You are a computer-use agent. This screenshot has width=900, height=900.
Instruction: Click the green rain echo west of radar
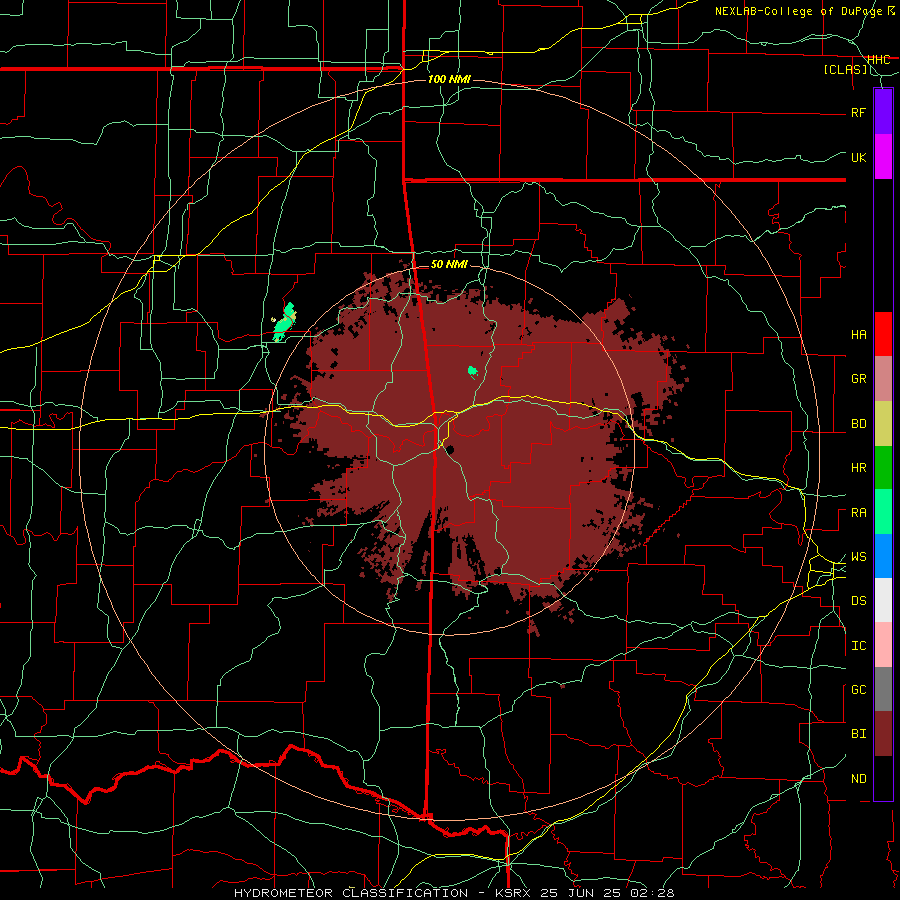point(284,323)
